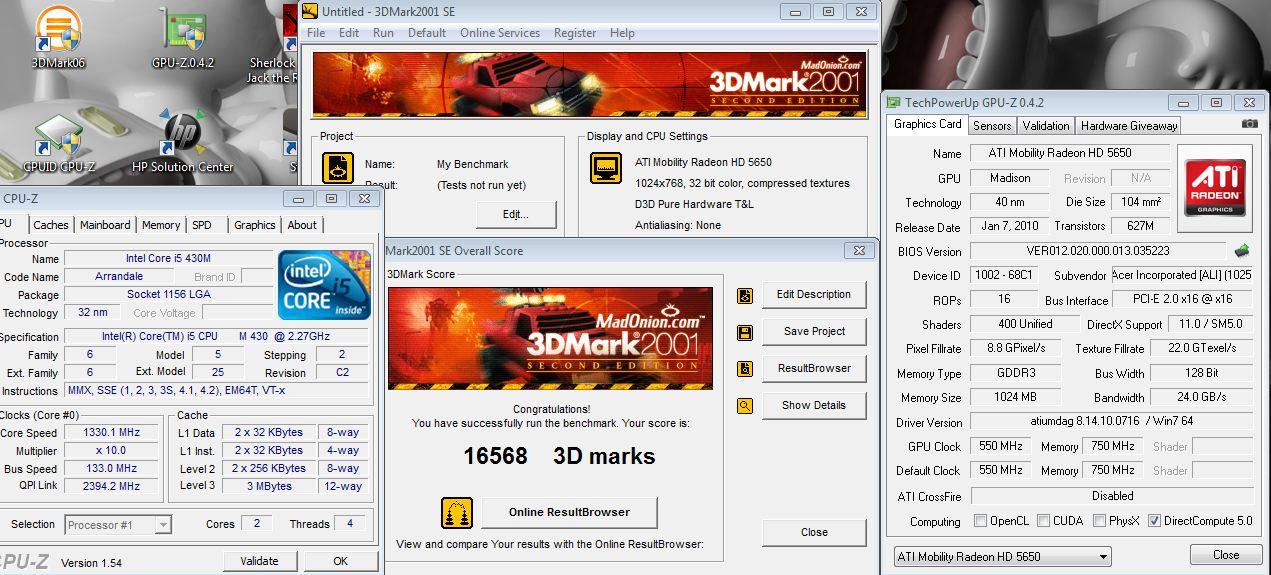Screen dimensions: 1271x575
Task: Click the ResultBrowser icon
Action: point(745,369)
